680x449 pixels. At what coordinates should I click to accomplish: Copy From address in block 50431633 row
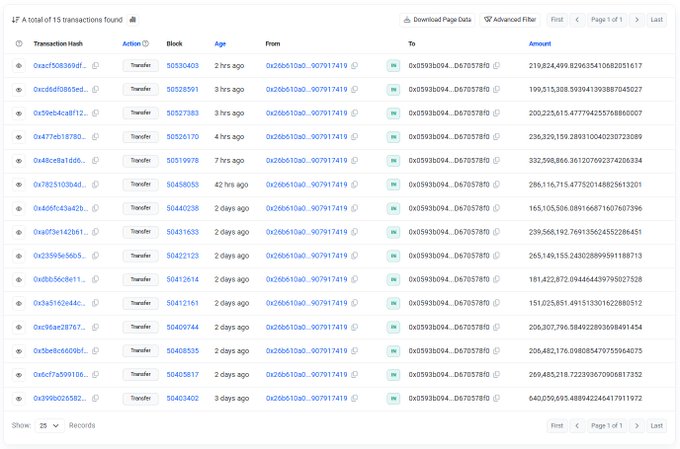pyautogui.click(x=355, y=232)
